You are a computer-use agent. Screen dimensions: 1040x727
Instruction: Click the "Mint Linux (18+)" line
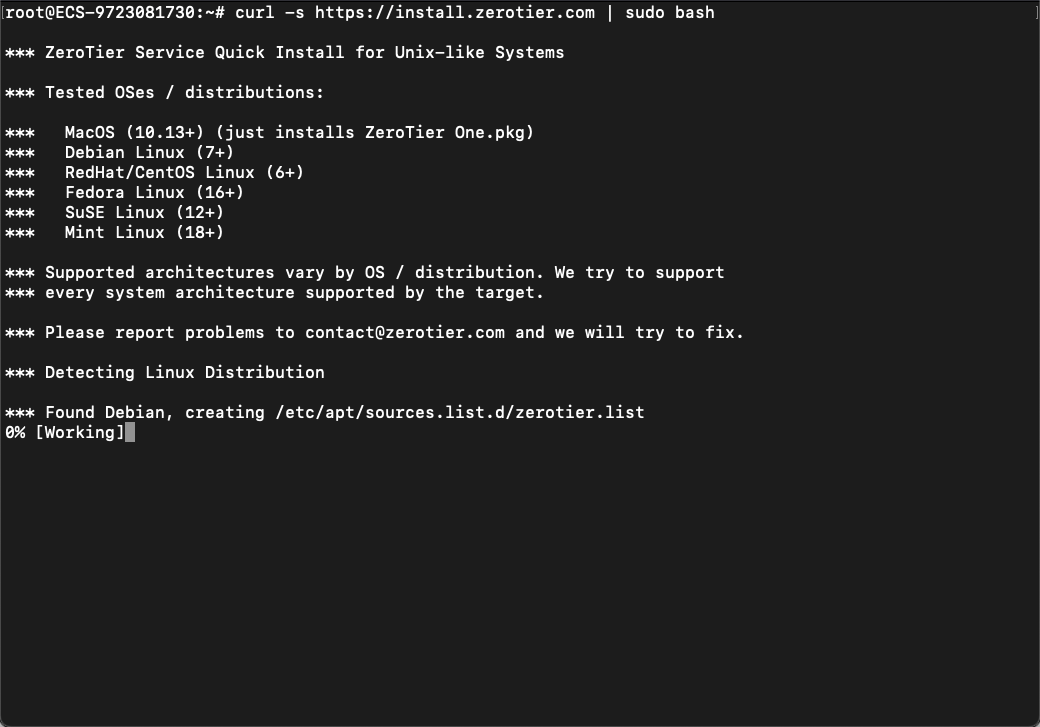point(144,233)
